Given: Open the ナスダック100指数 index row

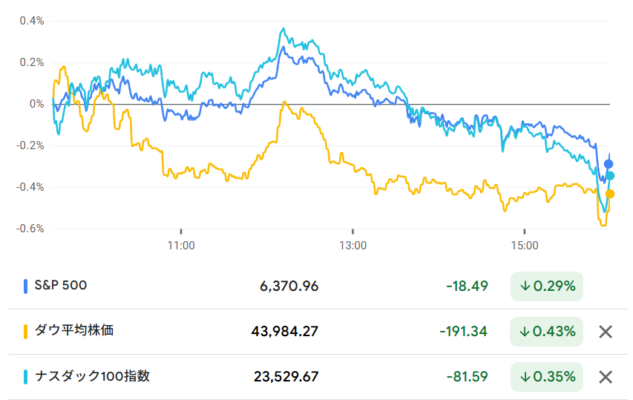Looking at the screenshot, I should (318, 377).
